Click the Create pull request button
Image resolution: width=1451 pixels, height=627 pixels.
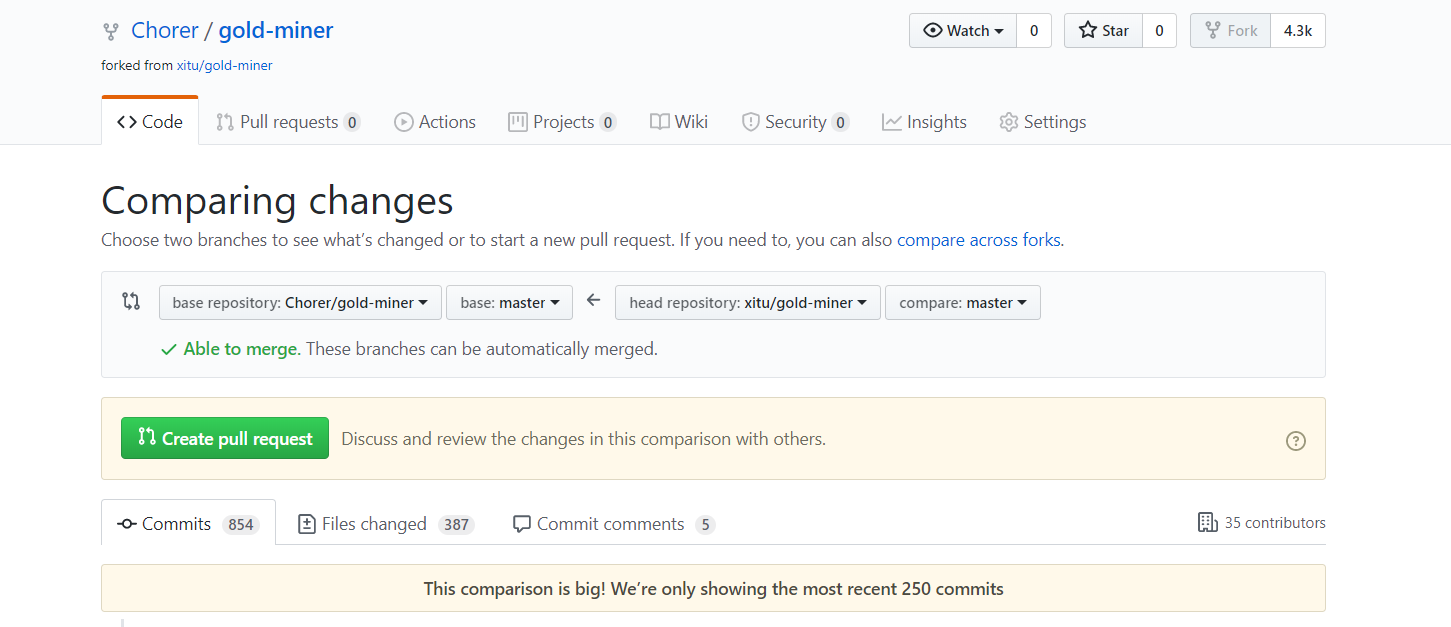tap(225, 438)
